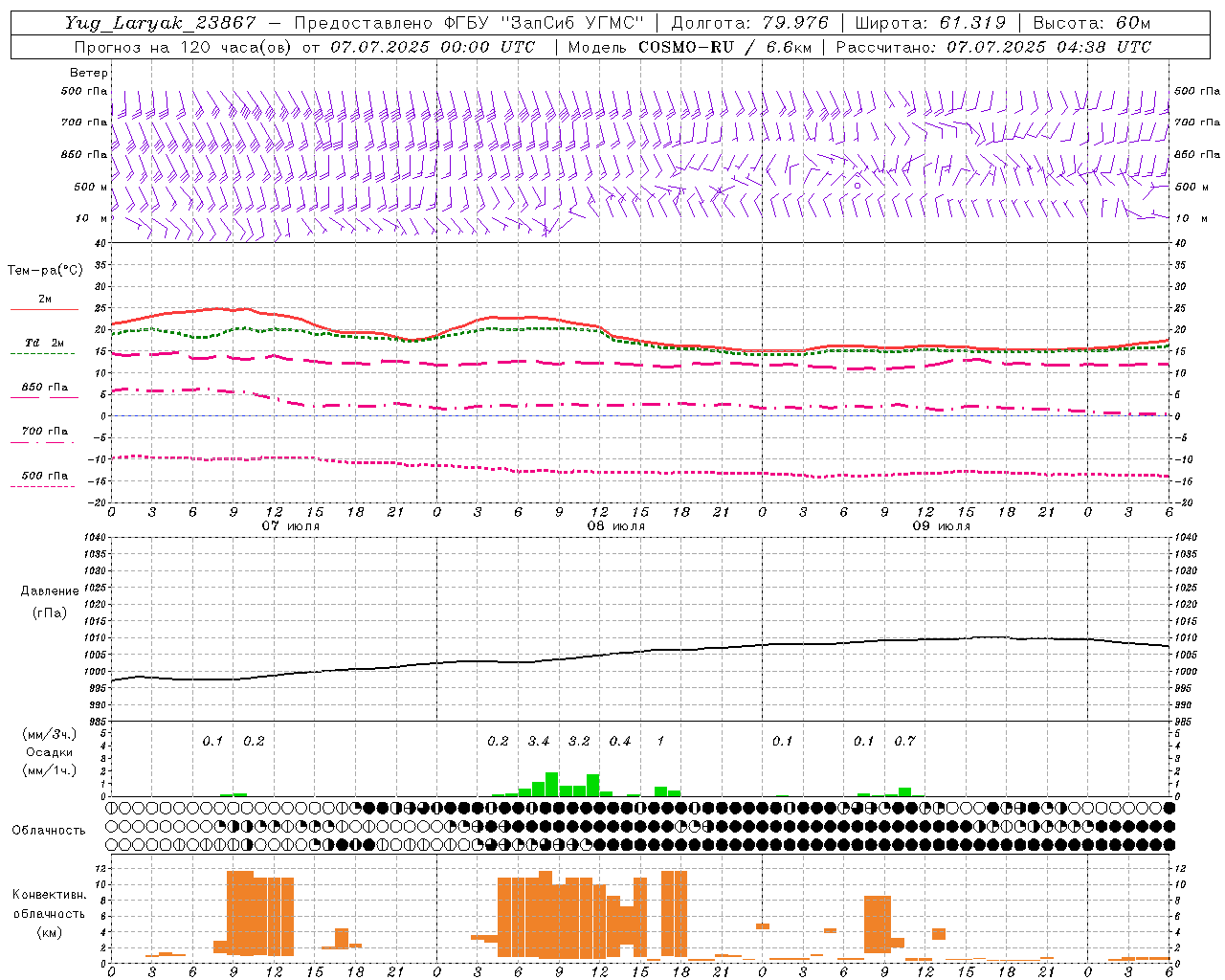Click the station title Yug_Laryak_23867

(x=162, y=23)
